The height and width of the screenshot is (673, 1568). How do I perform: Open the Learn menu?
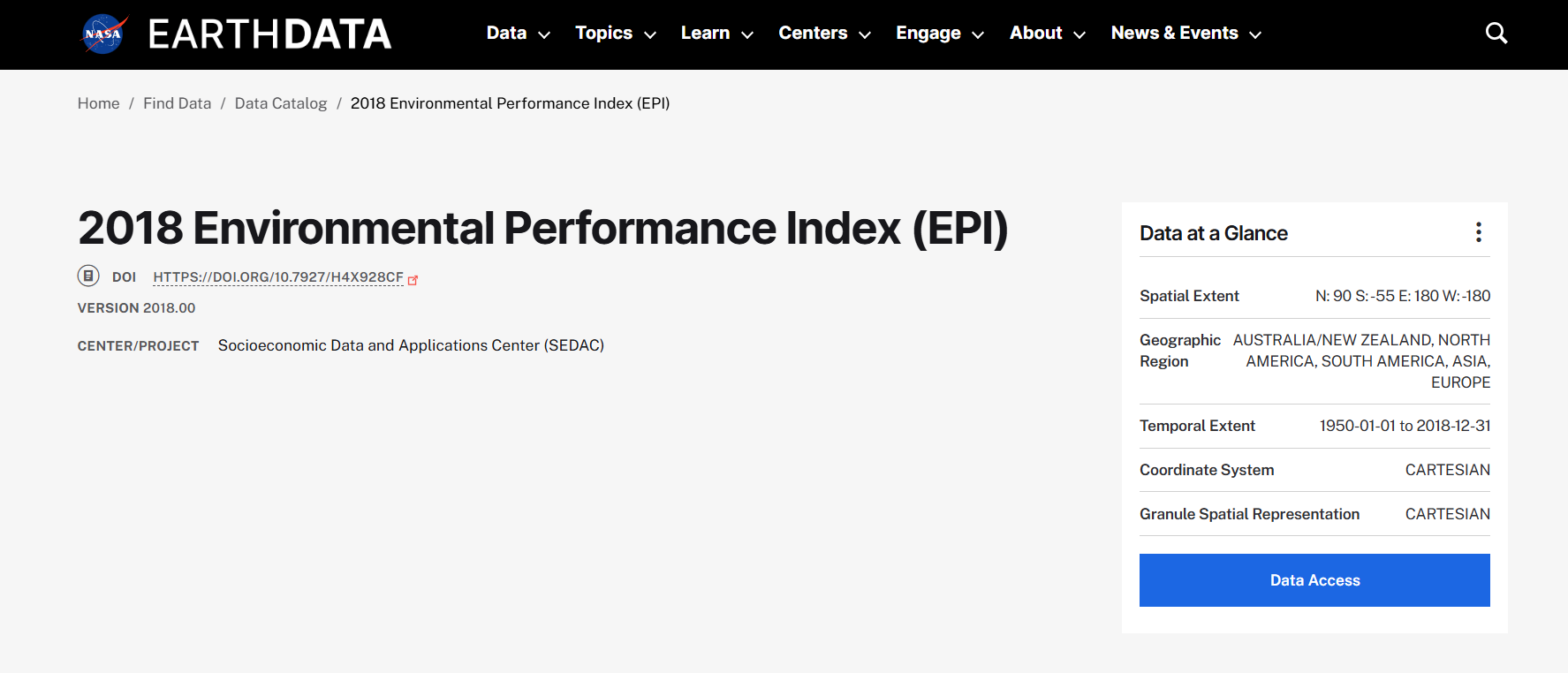[x=705, y=34]
